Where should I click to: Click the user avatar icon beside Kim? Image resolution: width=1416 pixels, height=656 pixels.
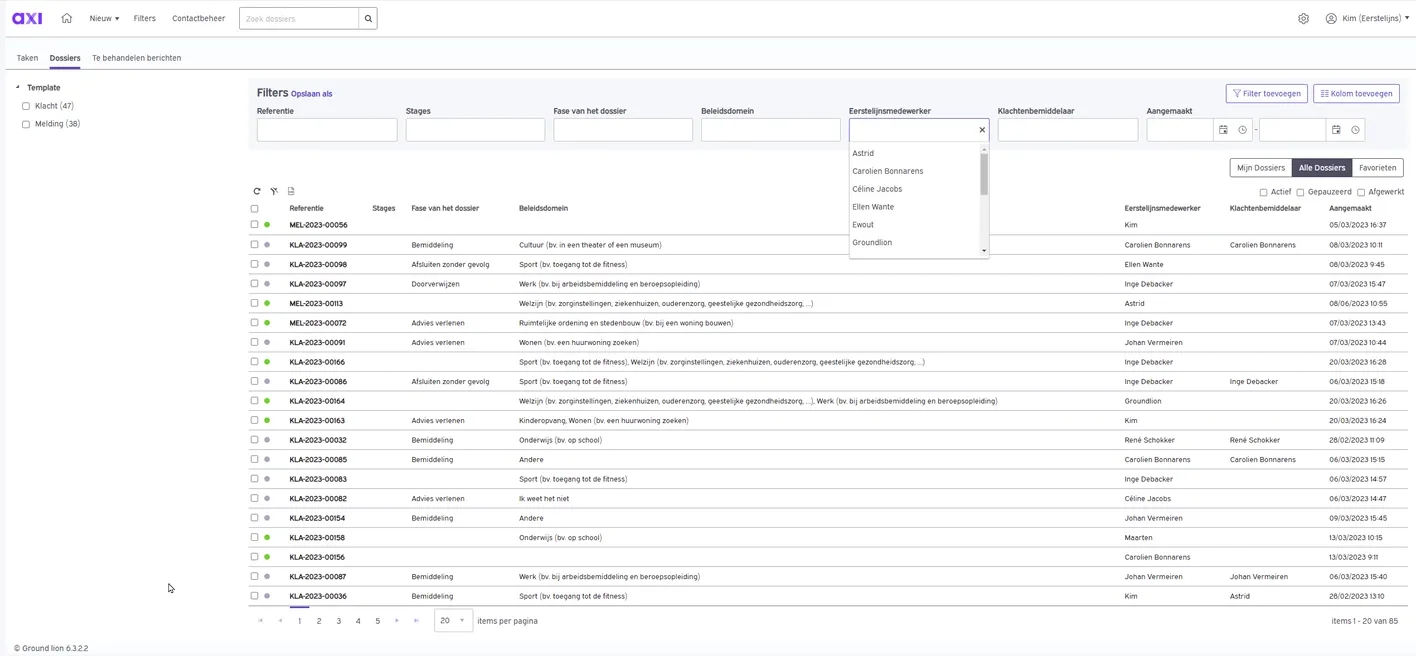(x=1331, y=18)
